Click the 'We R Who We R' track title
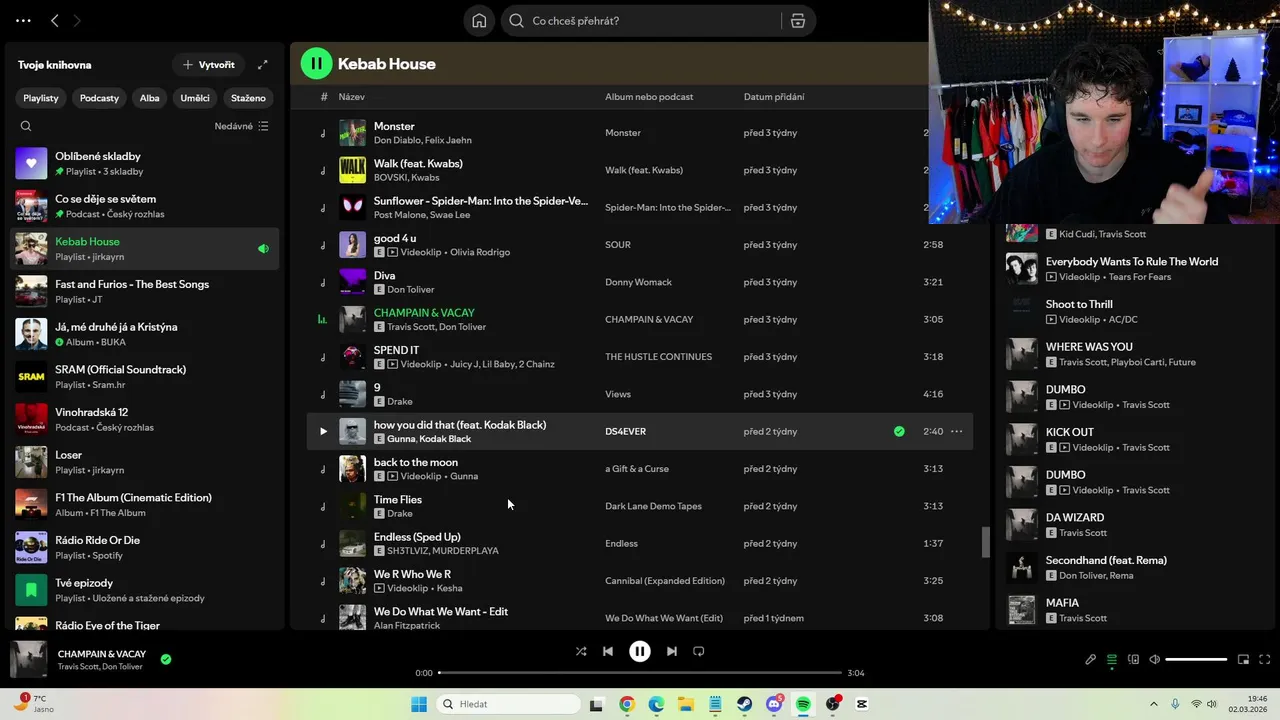The width and height of the screenshot is (1280, 720). tap(412, 574)
